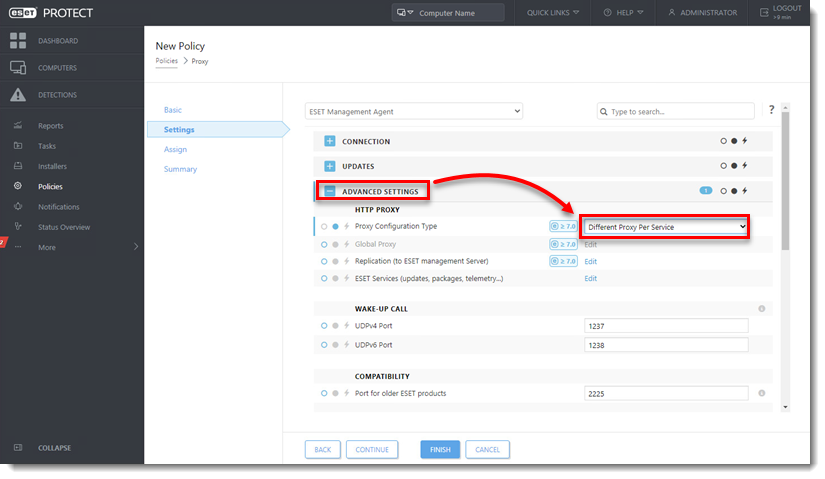Click the Policies gear icon
Image resolution: width=825 pixels, height=479 pixels.
18,186
